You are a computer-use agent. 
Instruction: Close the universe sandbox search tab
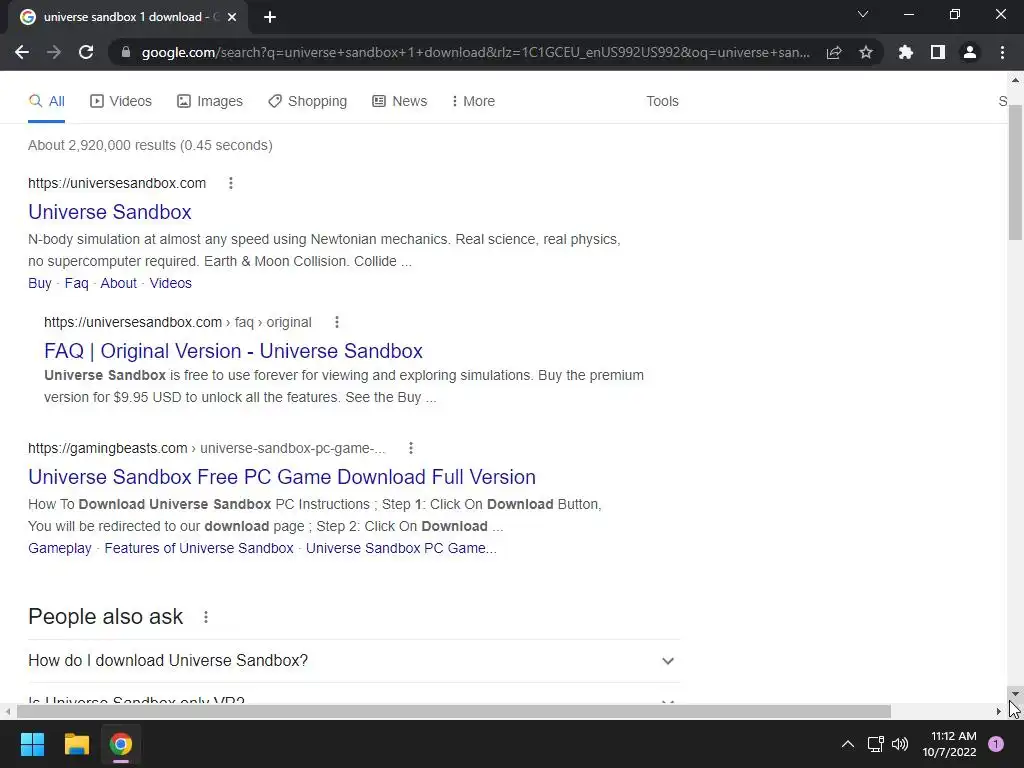pos(232,17)
